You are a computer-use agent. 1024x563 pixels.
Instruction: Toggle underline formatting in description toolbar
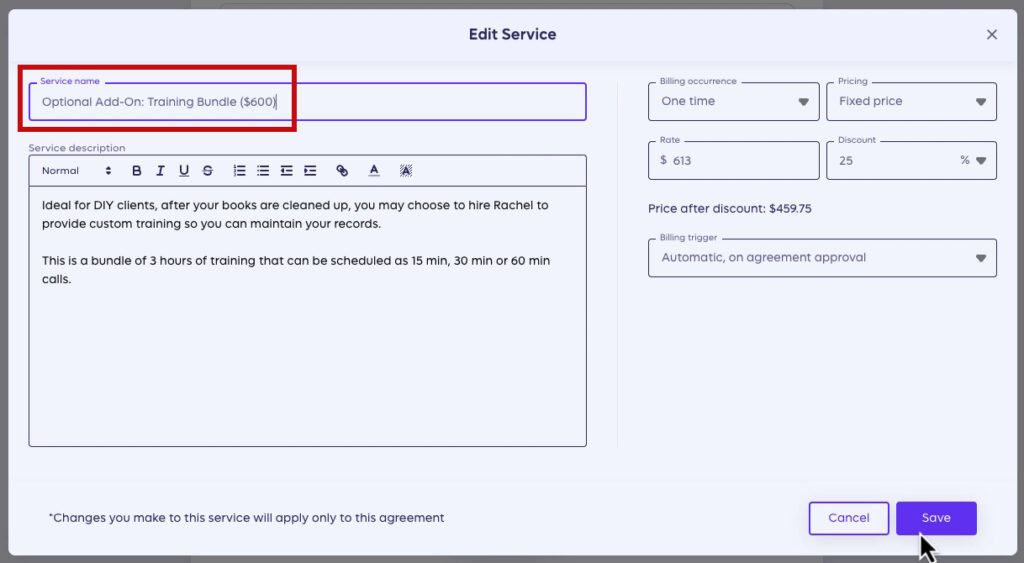184,170
